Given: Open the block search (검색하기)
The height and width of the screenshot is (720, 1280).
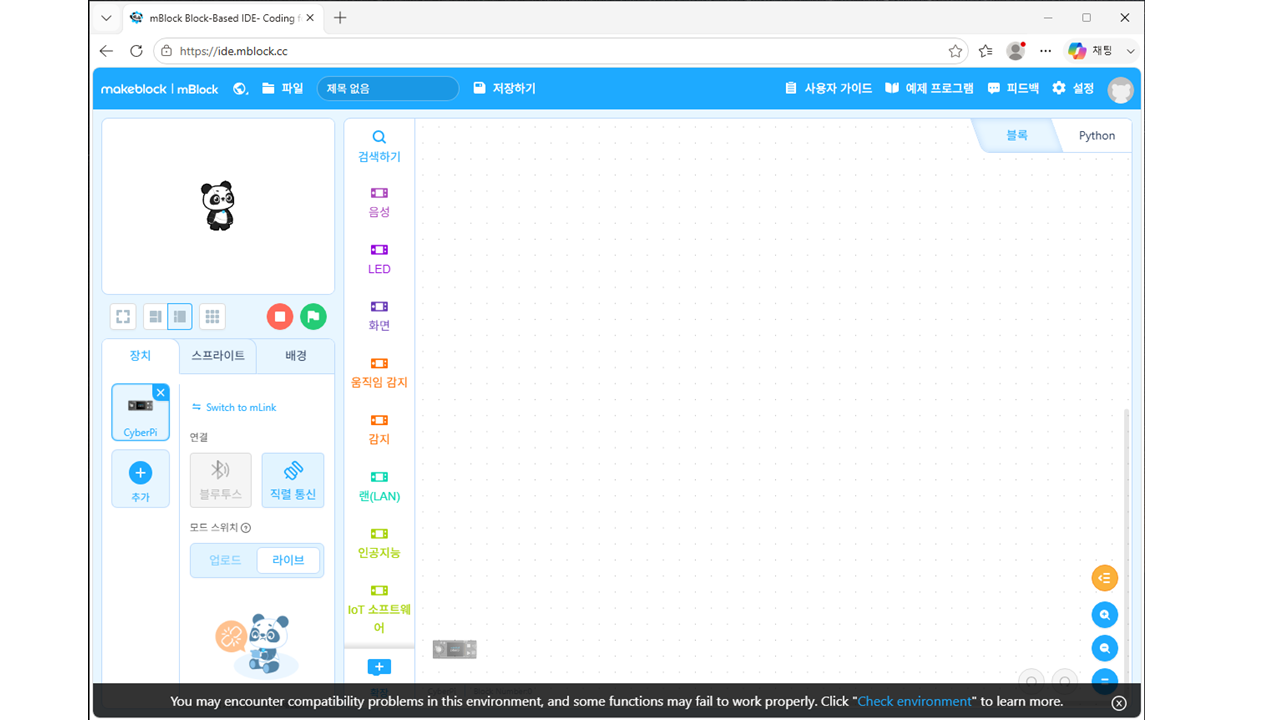Looking at the screenshot, I should (379, 146).
